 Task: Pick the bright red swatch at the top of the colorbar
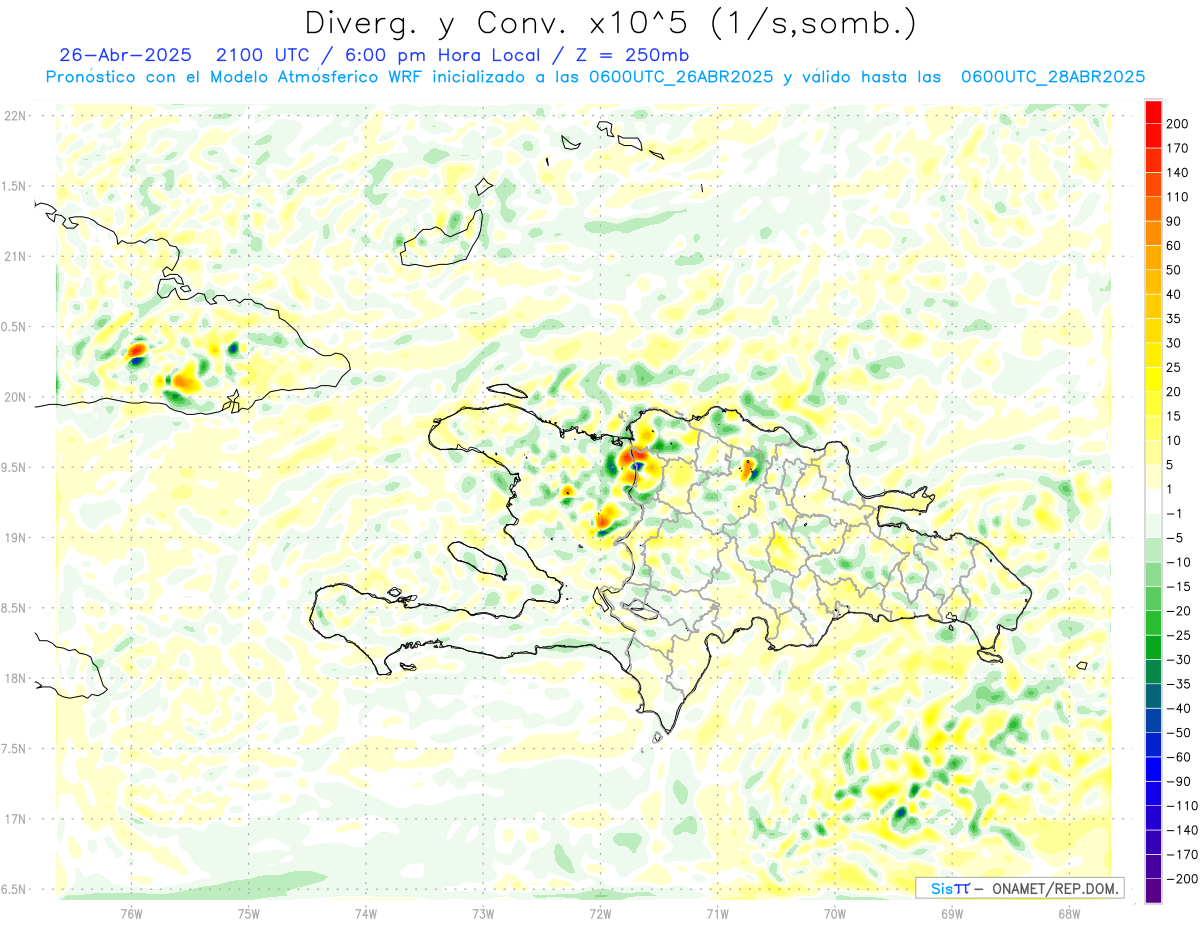(x=1154, y=112)
